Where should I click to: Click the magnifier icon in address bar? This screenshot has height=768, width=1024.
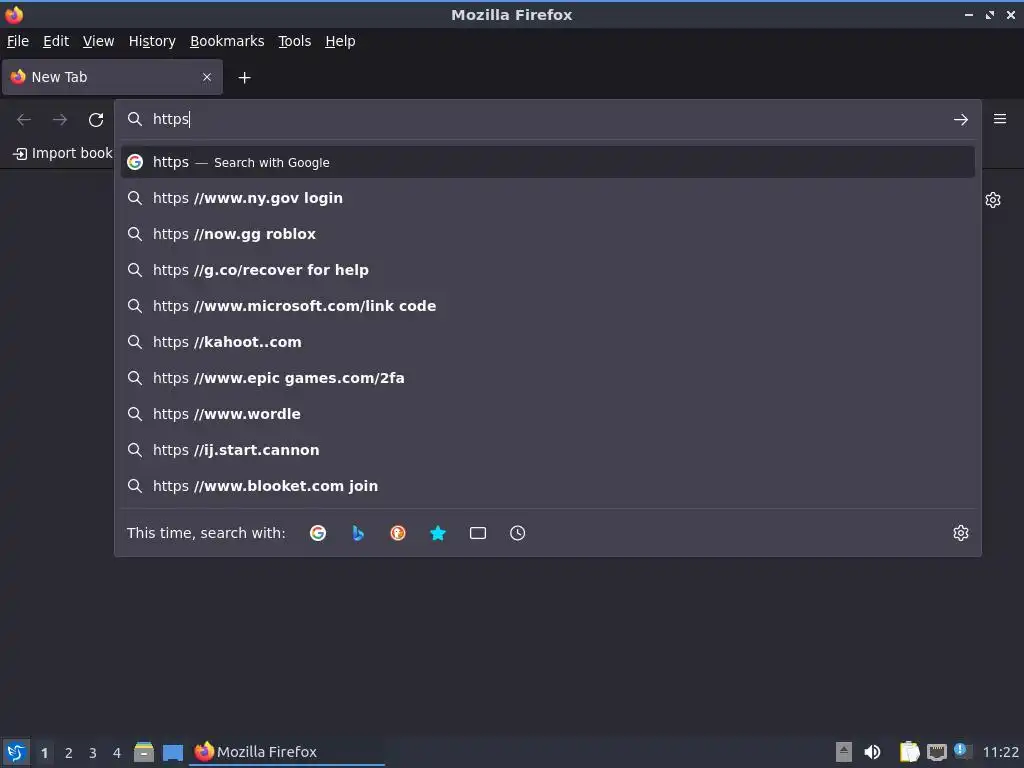tap(135, 119)
